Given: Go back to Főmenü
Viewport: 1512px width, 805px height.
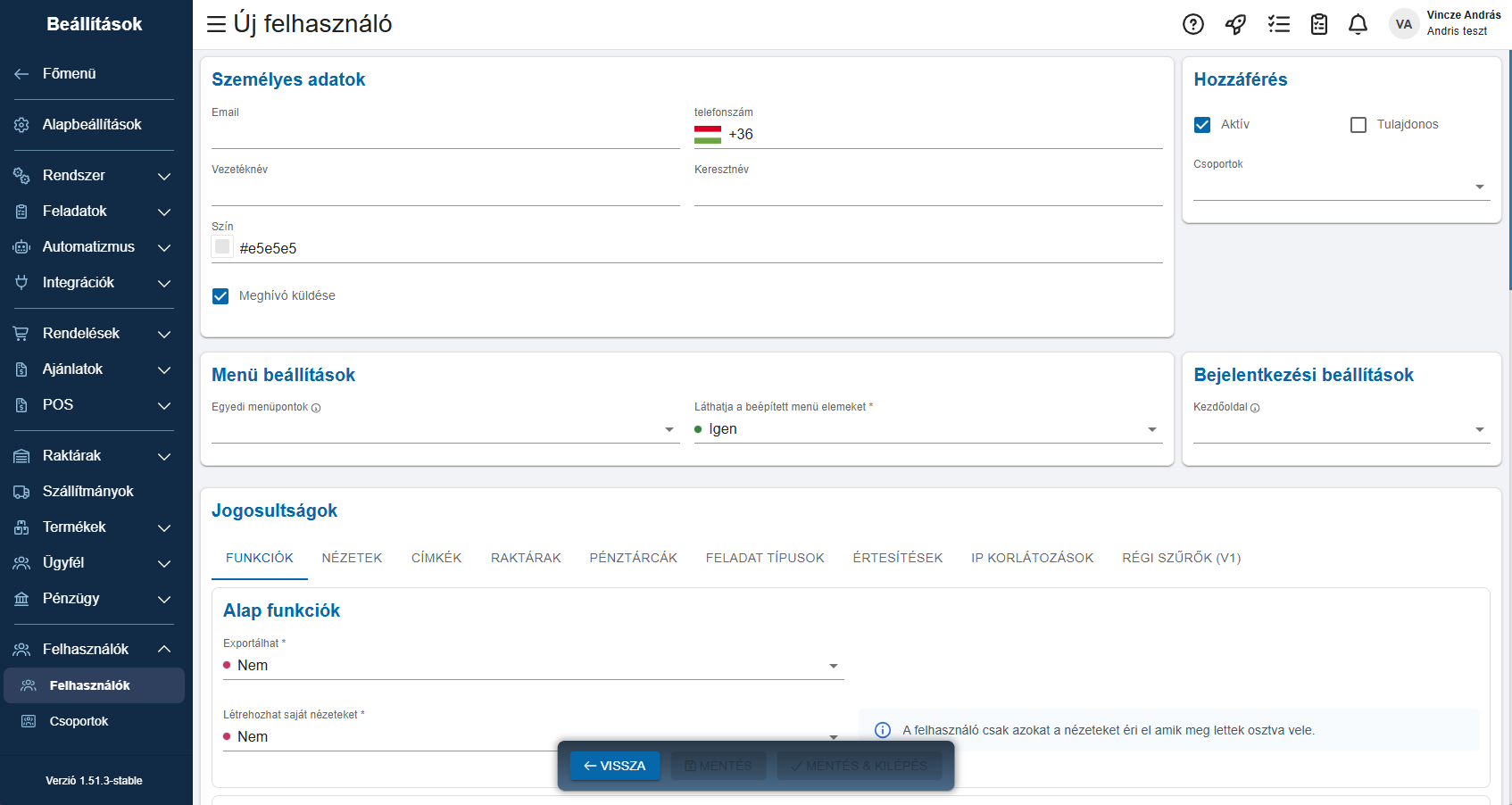Looking at the screenshot, I should 69,74.
